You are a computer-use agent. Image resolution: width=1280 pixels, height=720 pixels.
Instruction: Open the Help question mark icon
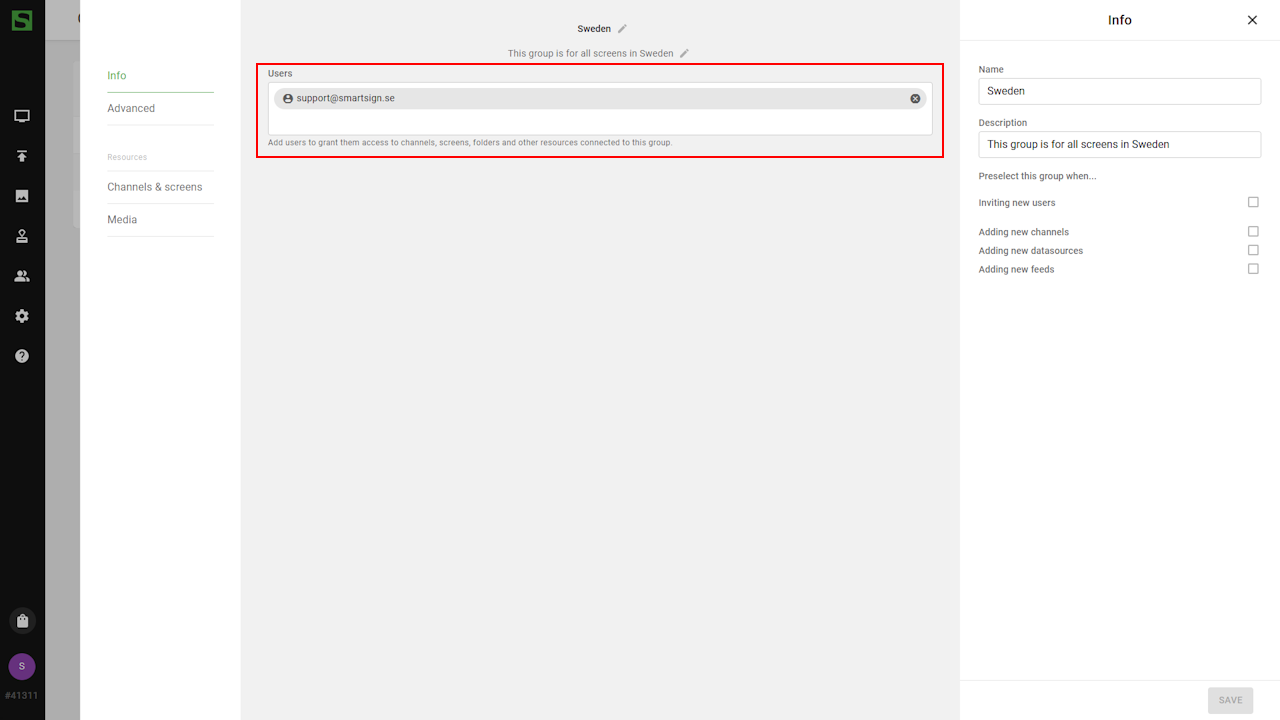[x=22, y=356]
